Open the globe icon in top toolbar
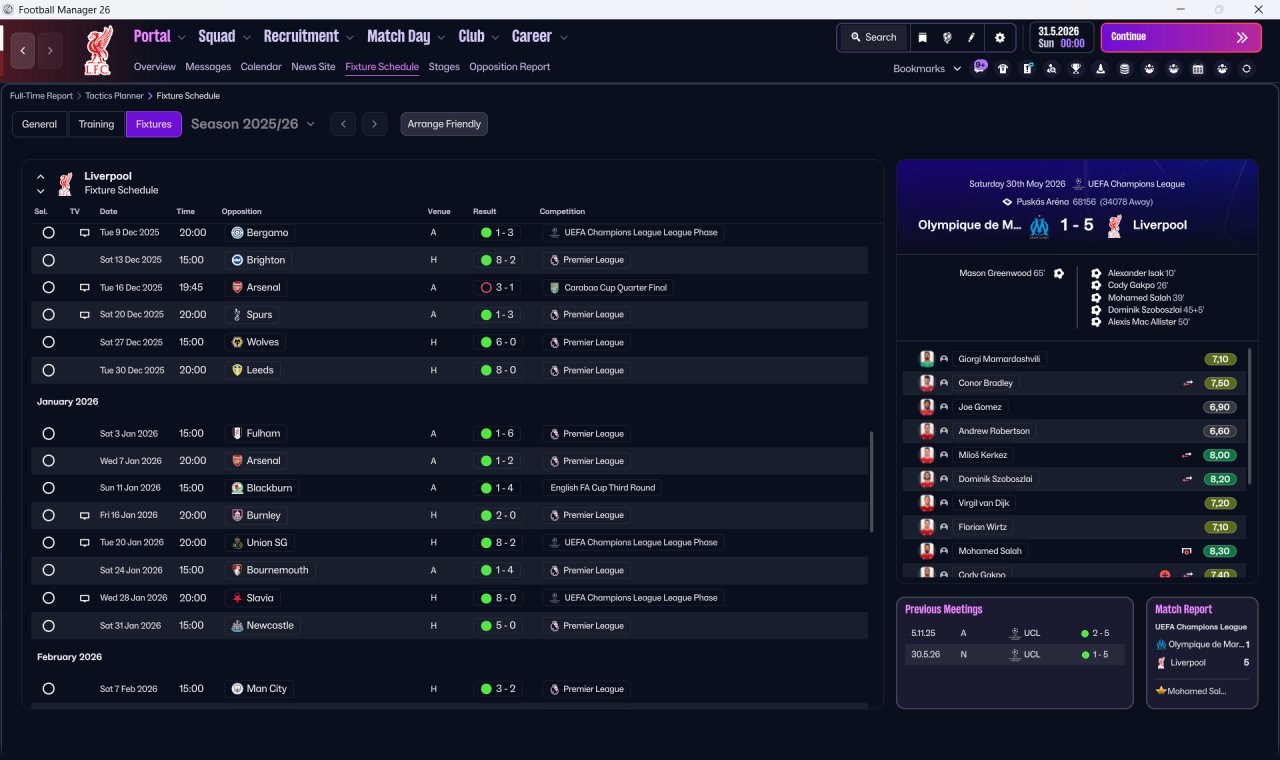The height and width of the screenshot is (760, 1280). (947, 37)
